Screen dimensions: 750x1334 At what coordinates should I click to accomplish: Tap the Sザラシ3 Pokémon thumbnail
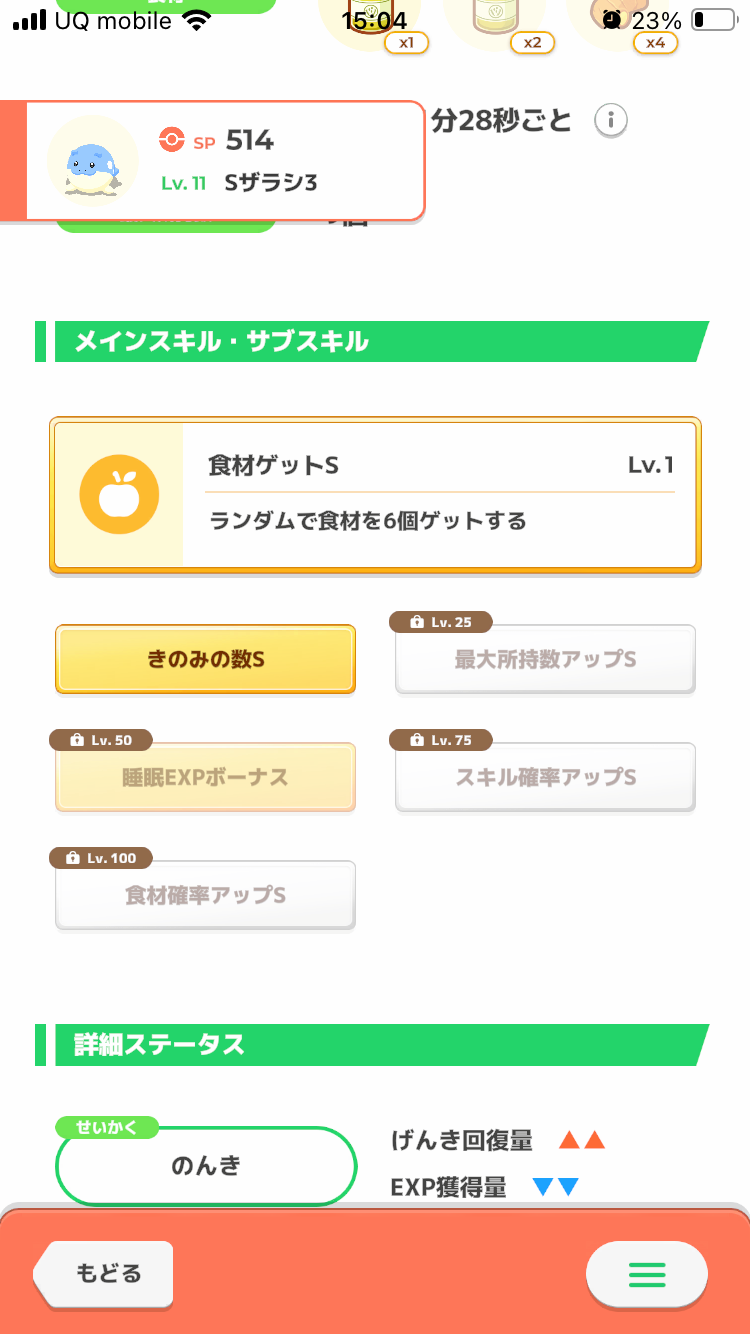[x=93, y=161]
